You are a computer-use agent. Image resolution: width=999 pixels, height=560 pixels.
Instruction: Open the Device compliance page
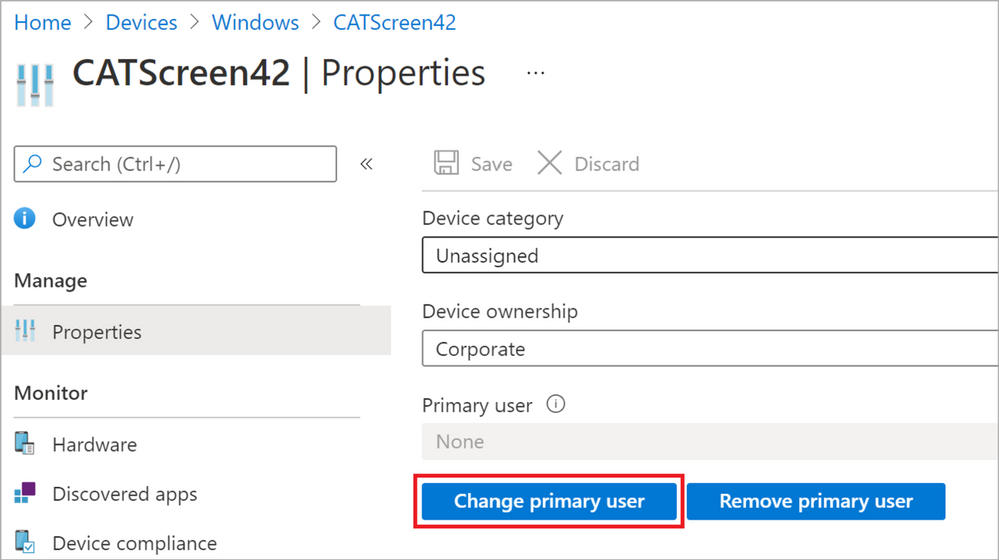(134, 543)
